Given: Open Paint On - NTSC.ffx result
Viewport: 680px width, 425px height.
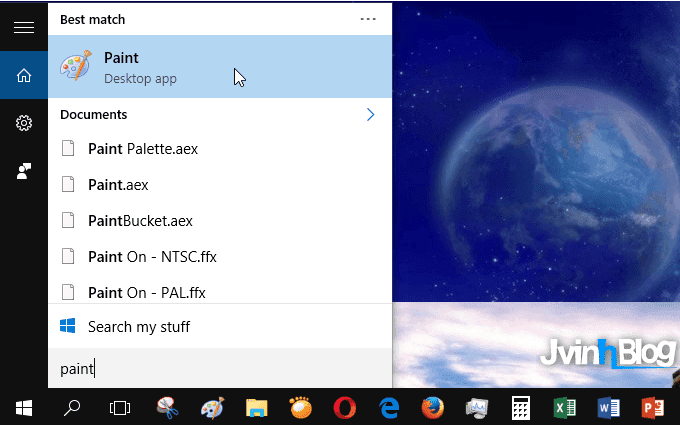Looking at the screenshot, I should tap(220, 257).
